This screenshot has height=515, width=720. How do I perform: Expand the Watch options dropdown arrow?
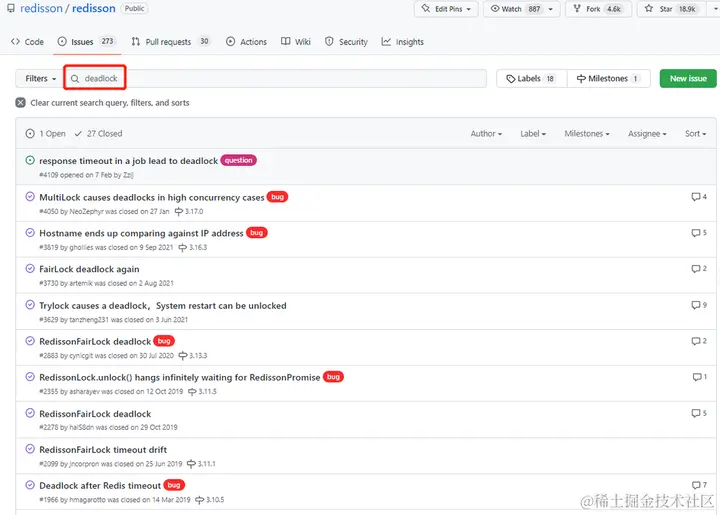(x=551, y=9)
